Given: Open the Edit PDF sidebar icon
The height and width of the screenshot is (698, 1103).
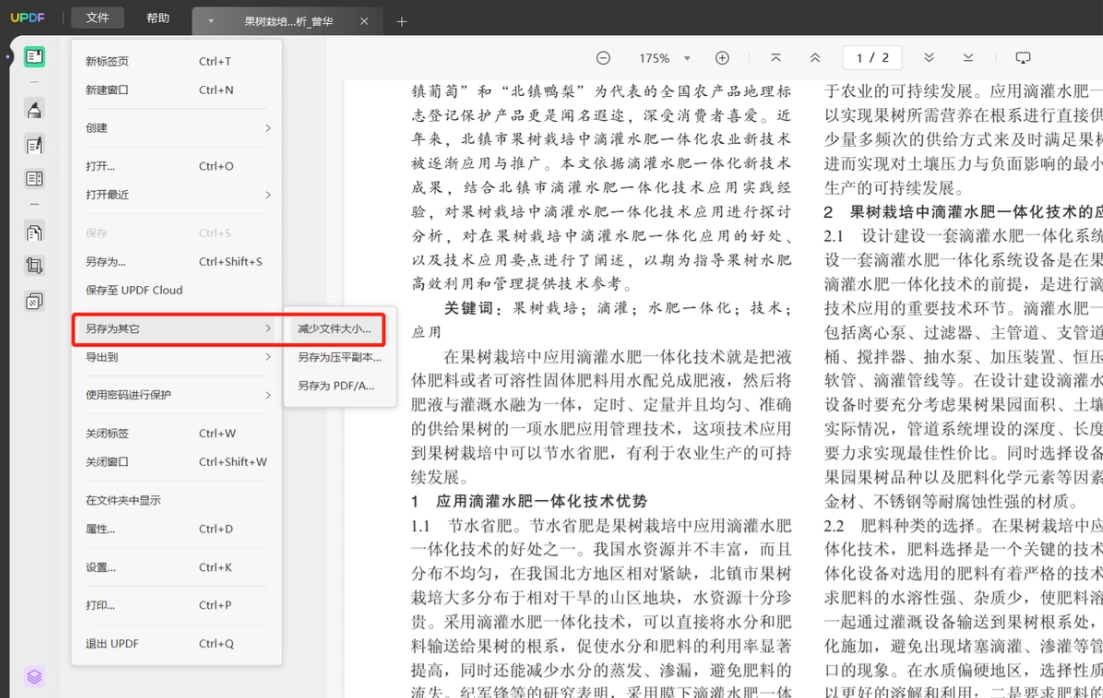Looking at the screenshot, I should point(34,145).
